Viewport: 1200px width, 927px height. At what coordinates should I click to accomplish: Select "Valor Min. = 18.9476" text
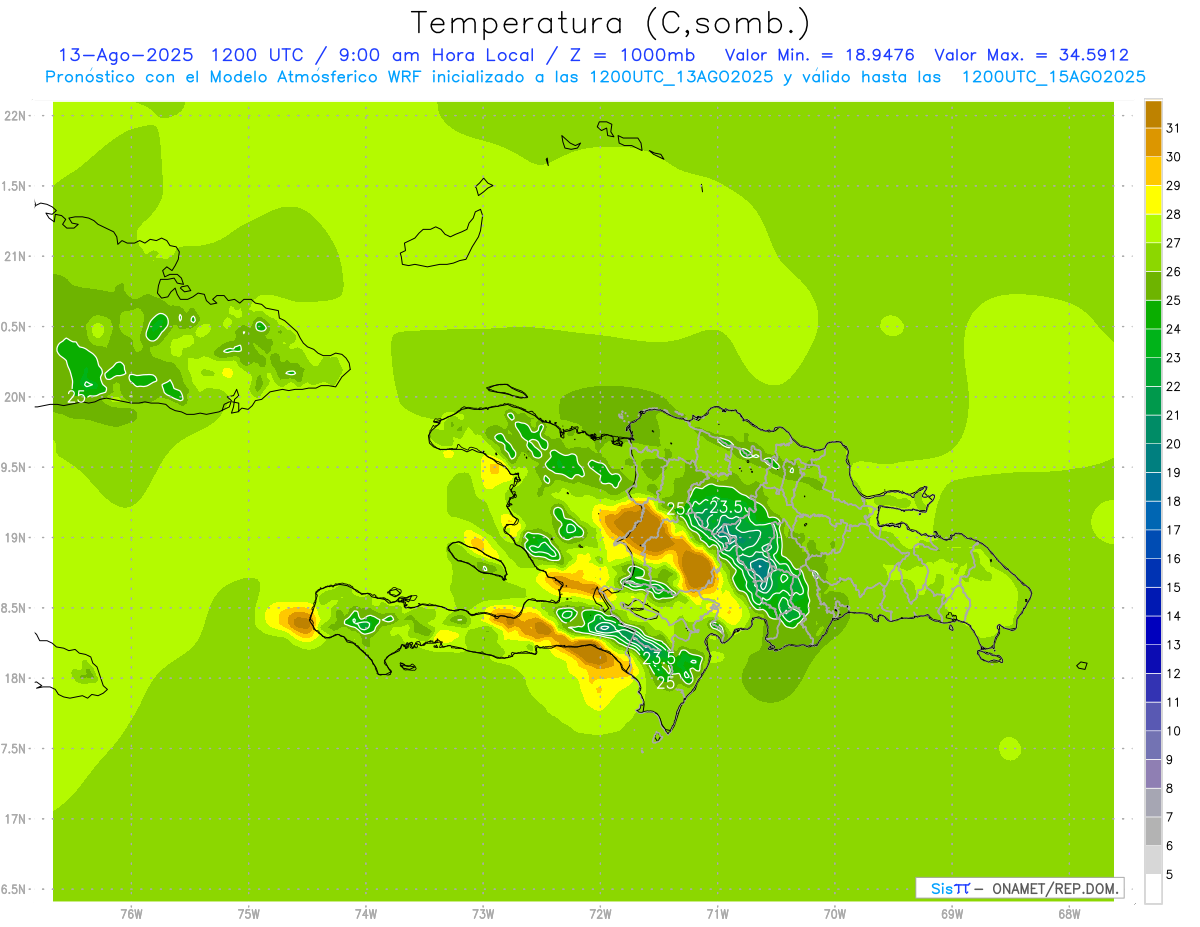[818, 55]
